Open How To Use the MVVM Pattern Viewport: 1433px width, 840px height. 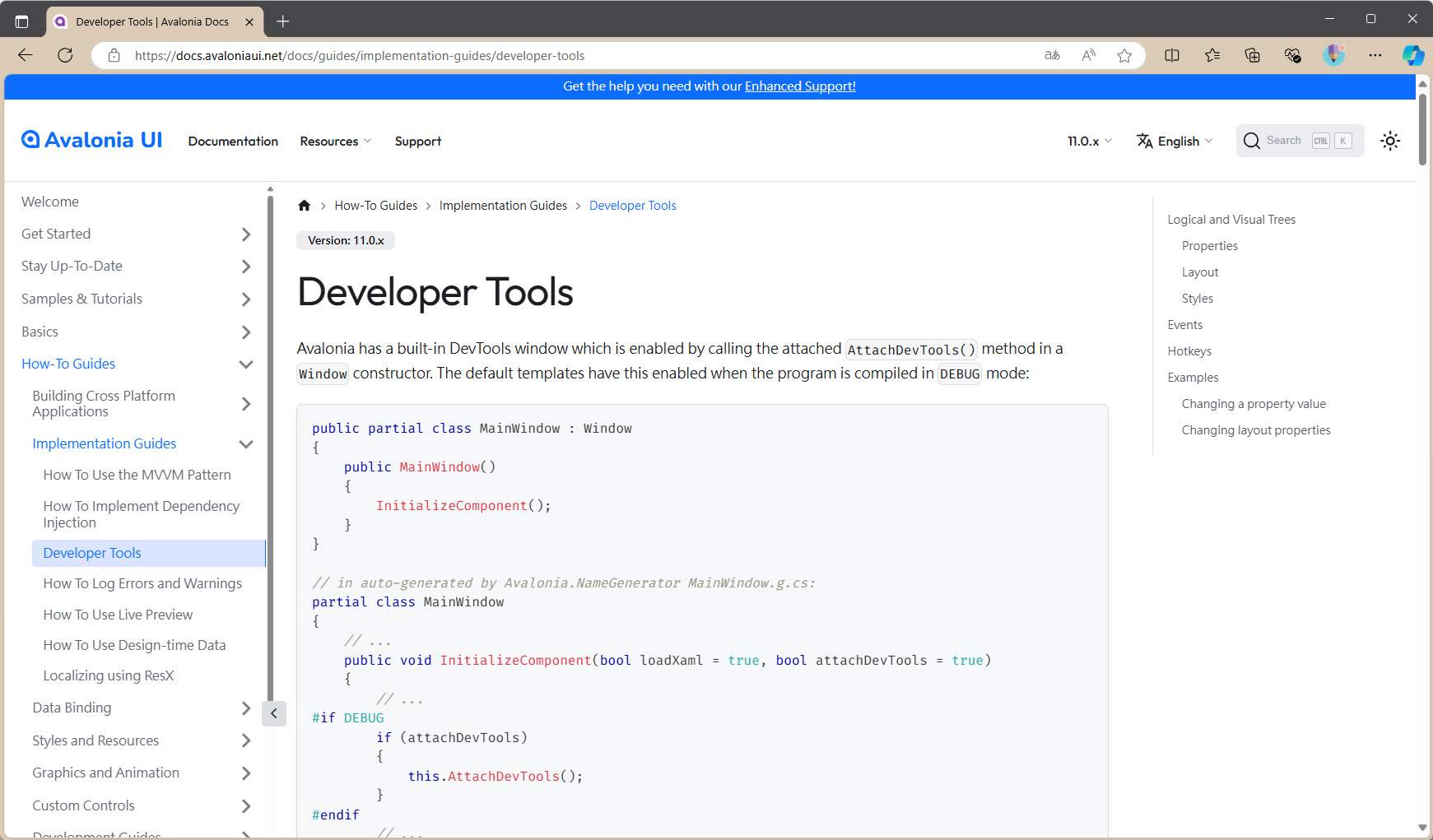pos(137,475)
